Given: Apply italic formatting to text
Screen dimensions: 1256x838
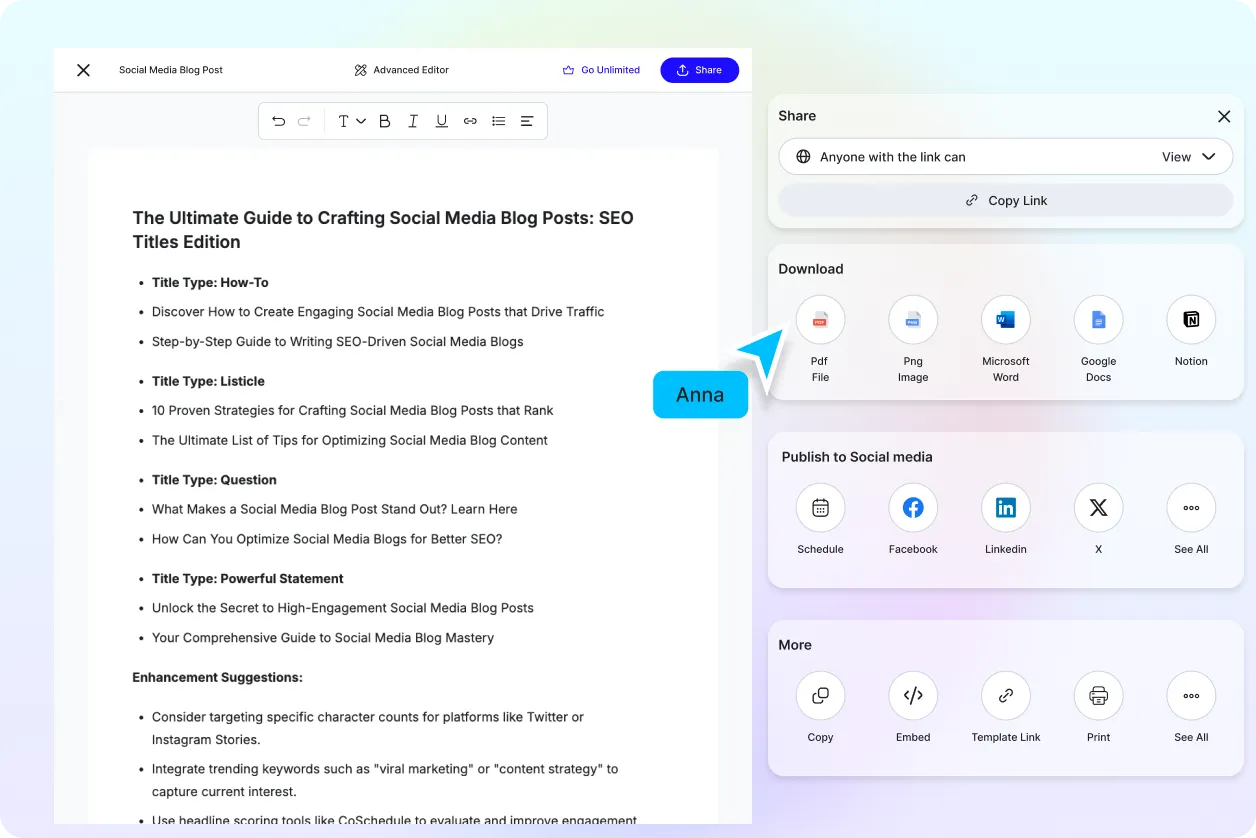Looking at the screenshot, I should pos(412,120).
